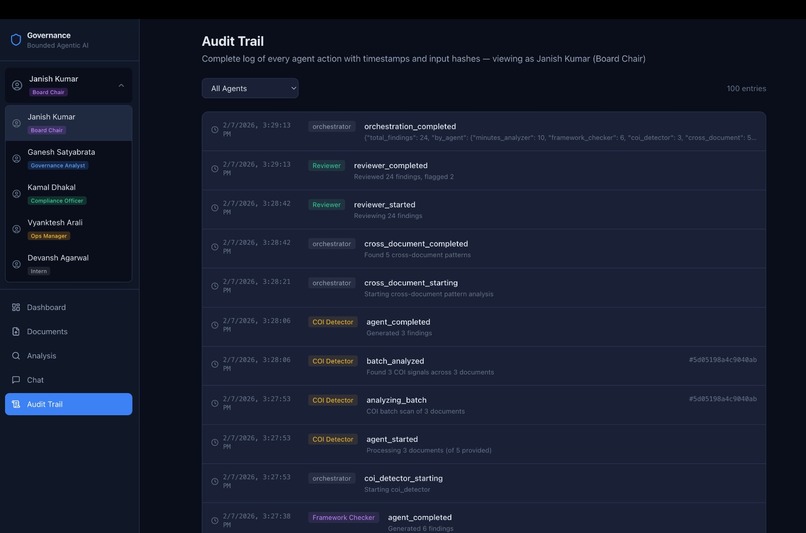Image resolution: width=806 pixels, height=533 pixels.
Task: Click the Governance Analyst role badge
Action: tap(58, 166)
